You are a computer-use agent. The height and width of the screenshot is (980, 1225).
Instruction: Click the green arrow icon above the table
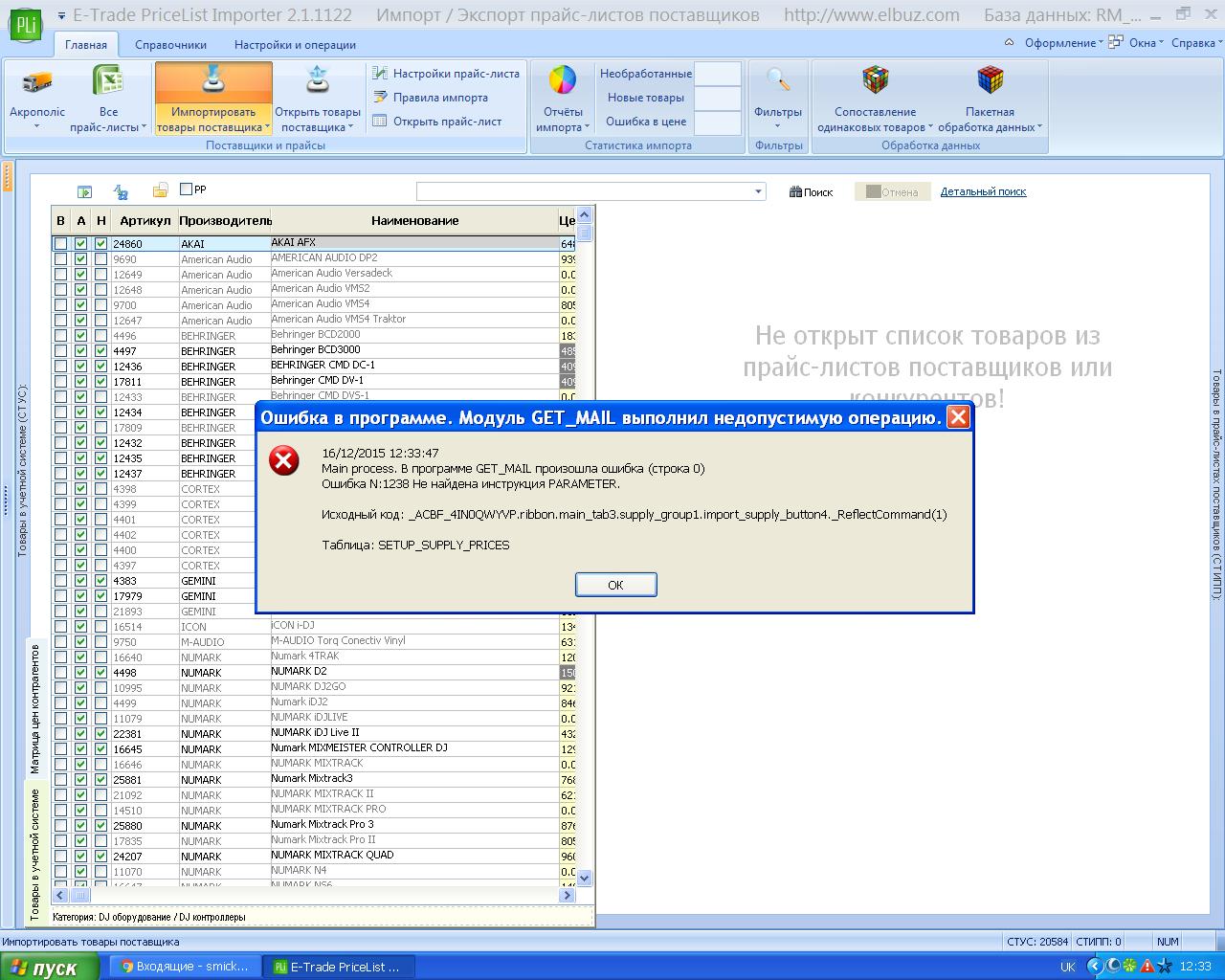(85, 191)
